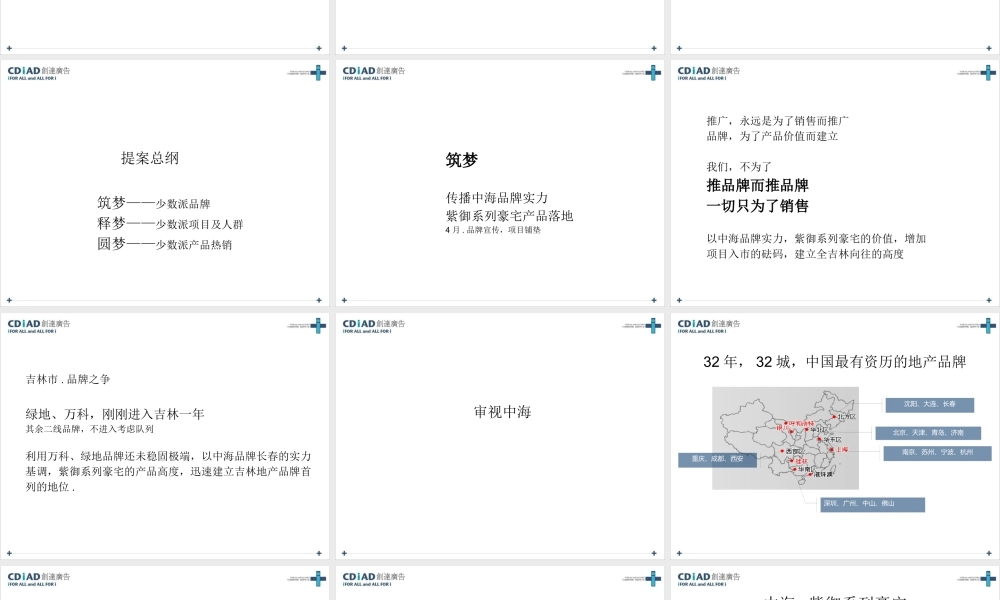Click the heading text 提案总纲
This screenshot has width=1000, height=600.
pyautogui.click(x=150, y=158)
